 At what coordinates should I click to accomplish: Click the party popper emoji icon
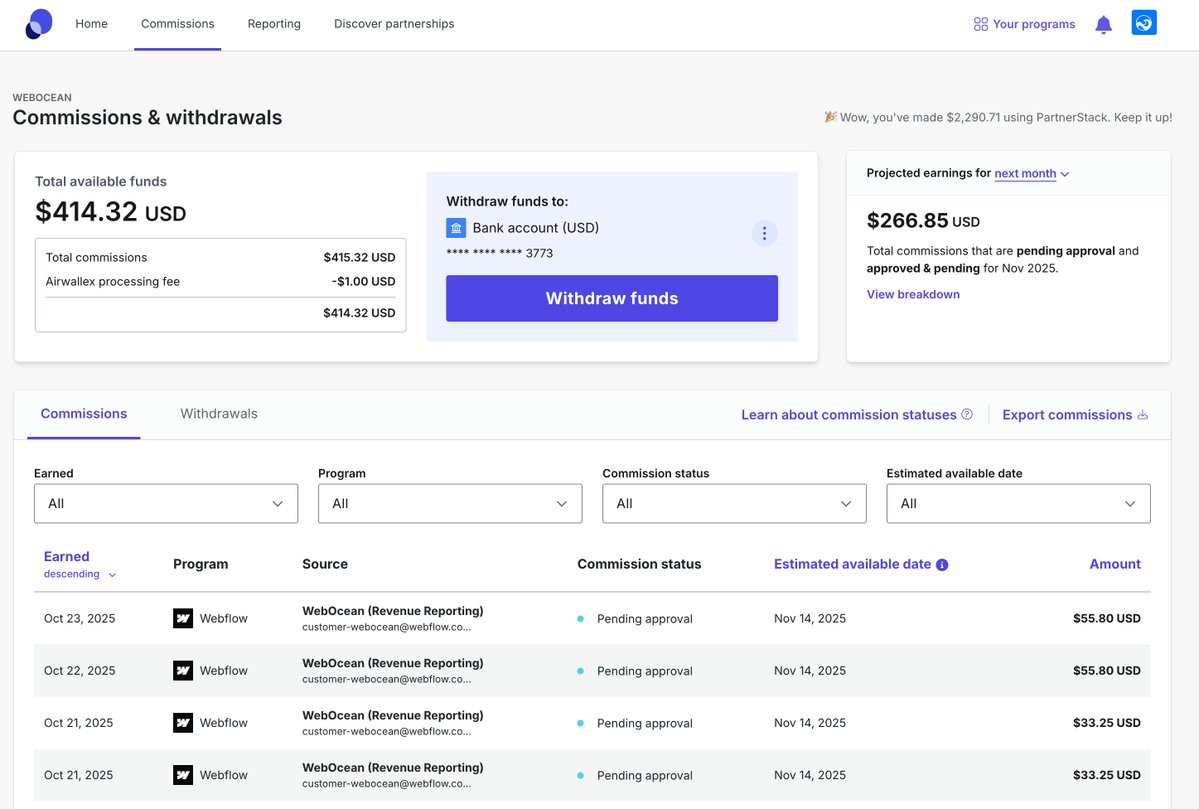(x=830, y=117)
